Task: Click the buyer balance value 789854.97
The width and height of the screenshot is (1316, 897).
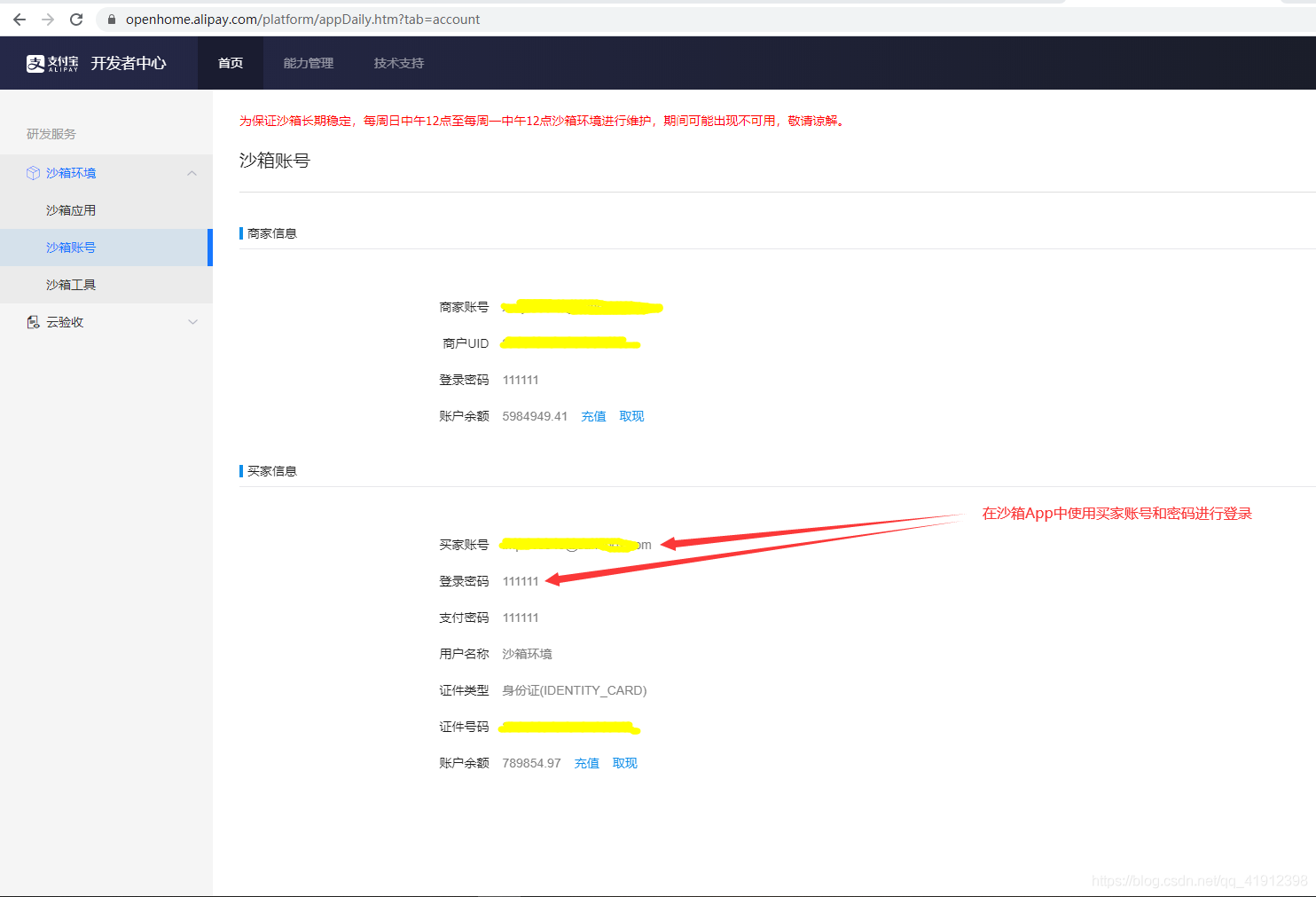Action: point(531,763)
